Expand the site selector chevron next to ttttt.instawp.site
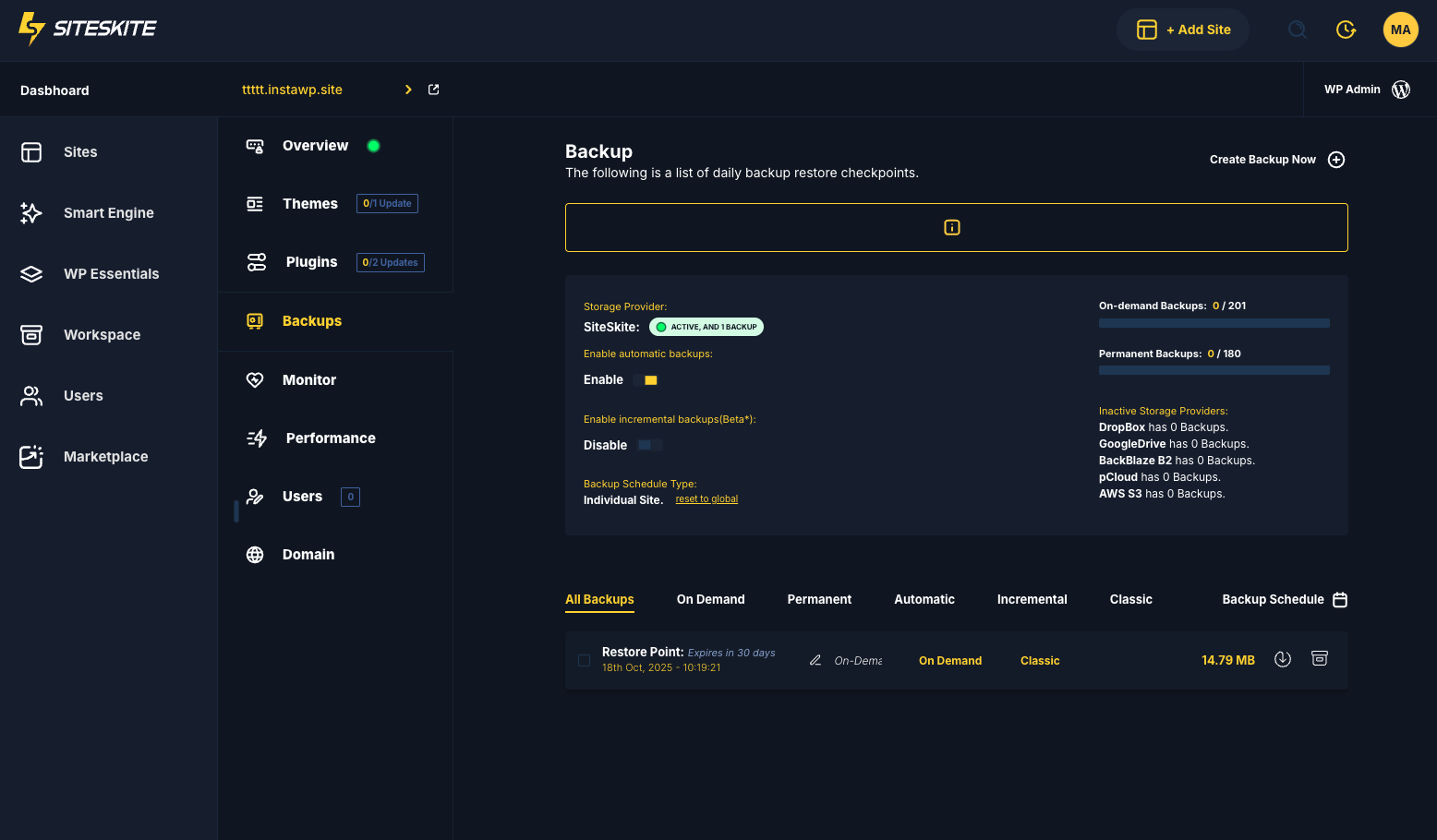The width and height of the screenshot is (1437, 840). 408,90
